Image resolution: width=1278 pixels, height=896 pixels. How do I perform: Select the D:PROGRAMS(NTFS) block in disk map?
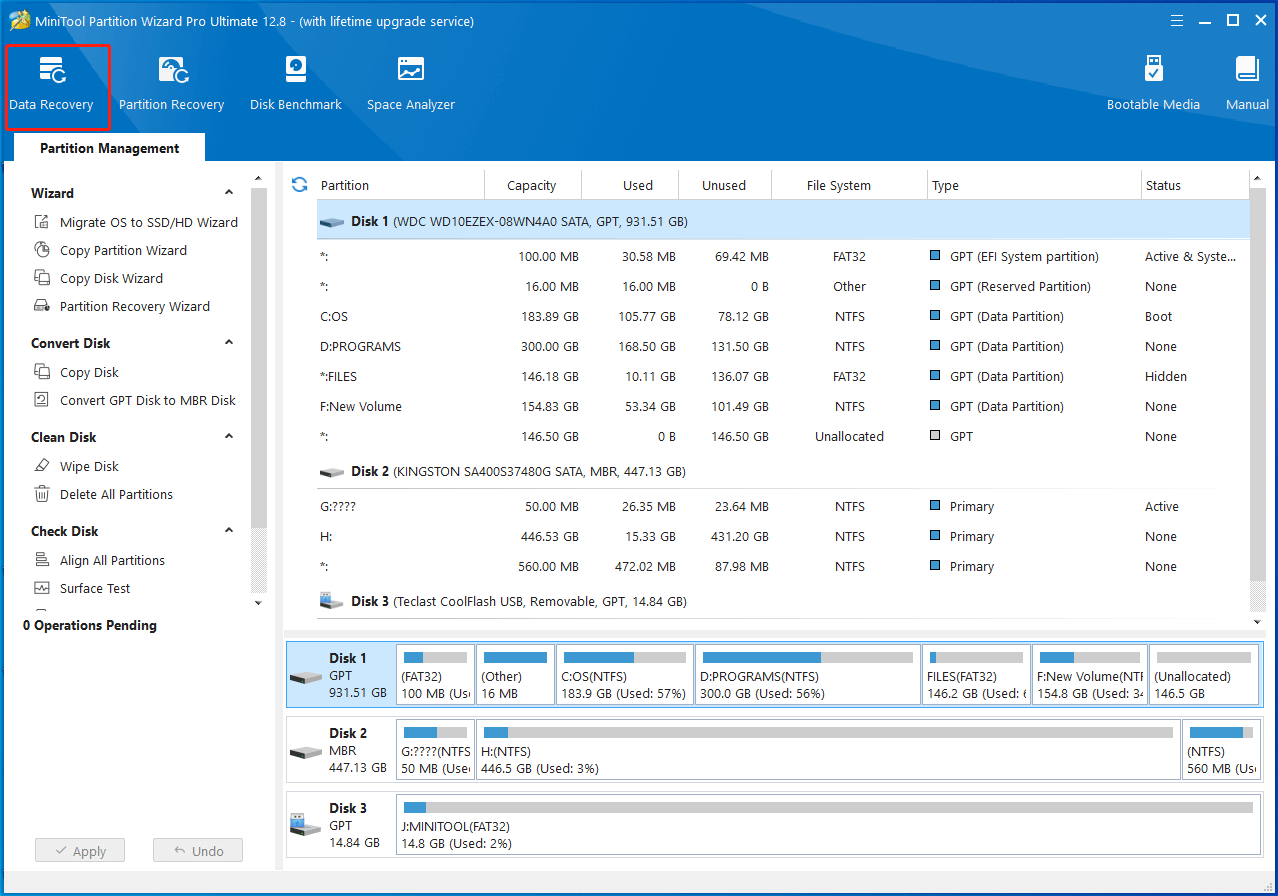[x=807, y=675]
